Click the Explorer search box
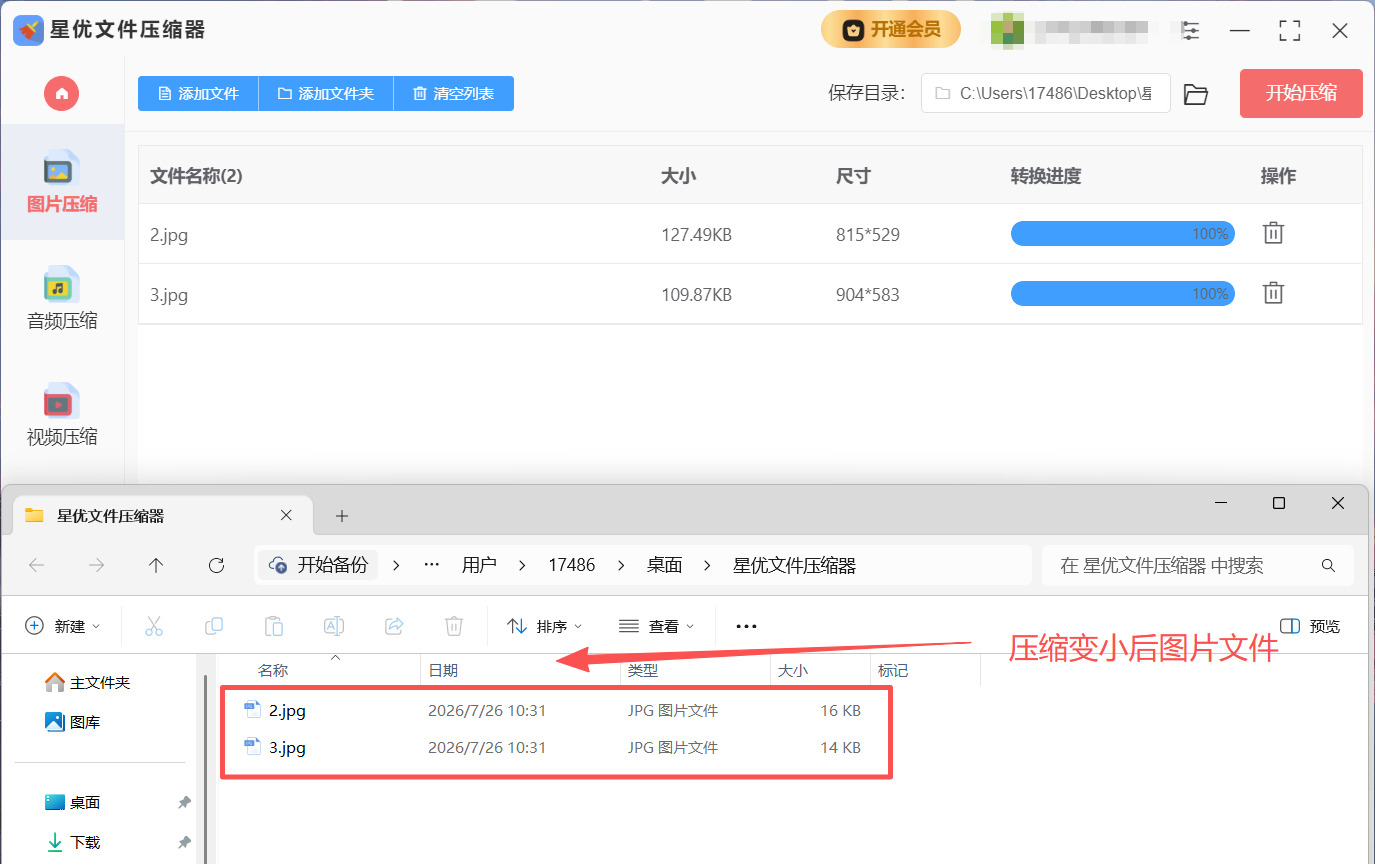The width and height of the screenshot is (1375, 864). pos(1198,565)
